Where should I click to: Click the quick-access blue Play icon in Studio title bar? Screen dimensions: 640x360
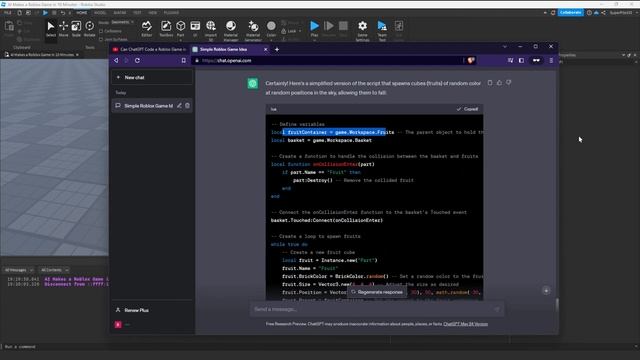coord(45,13)
